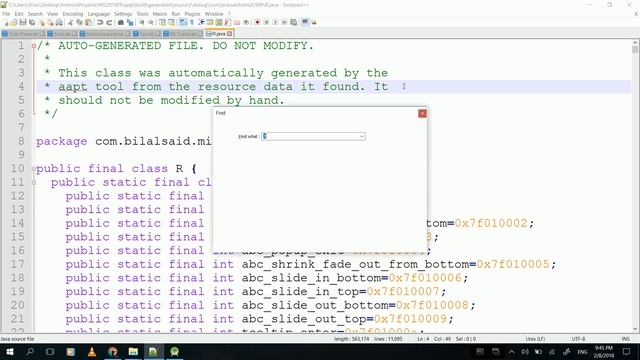Open the Encoding menu
This screenshot has height=360, width=640.
(x=73, y=14)
